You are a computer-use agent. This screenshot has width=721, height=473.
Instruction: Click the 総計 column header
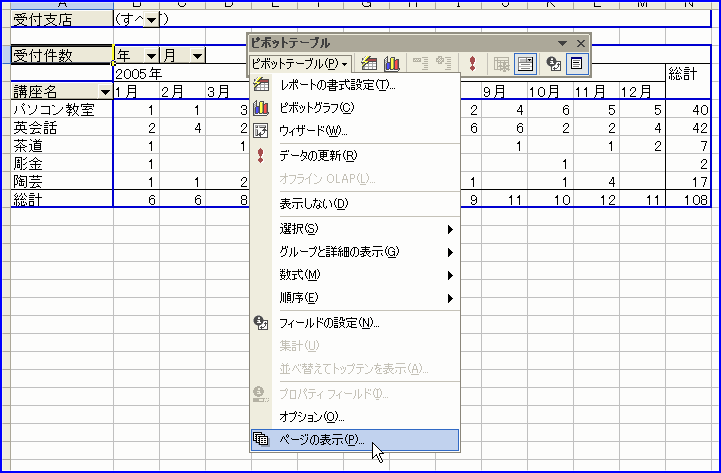click(688, 74)
